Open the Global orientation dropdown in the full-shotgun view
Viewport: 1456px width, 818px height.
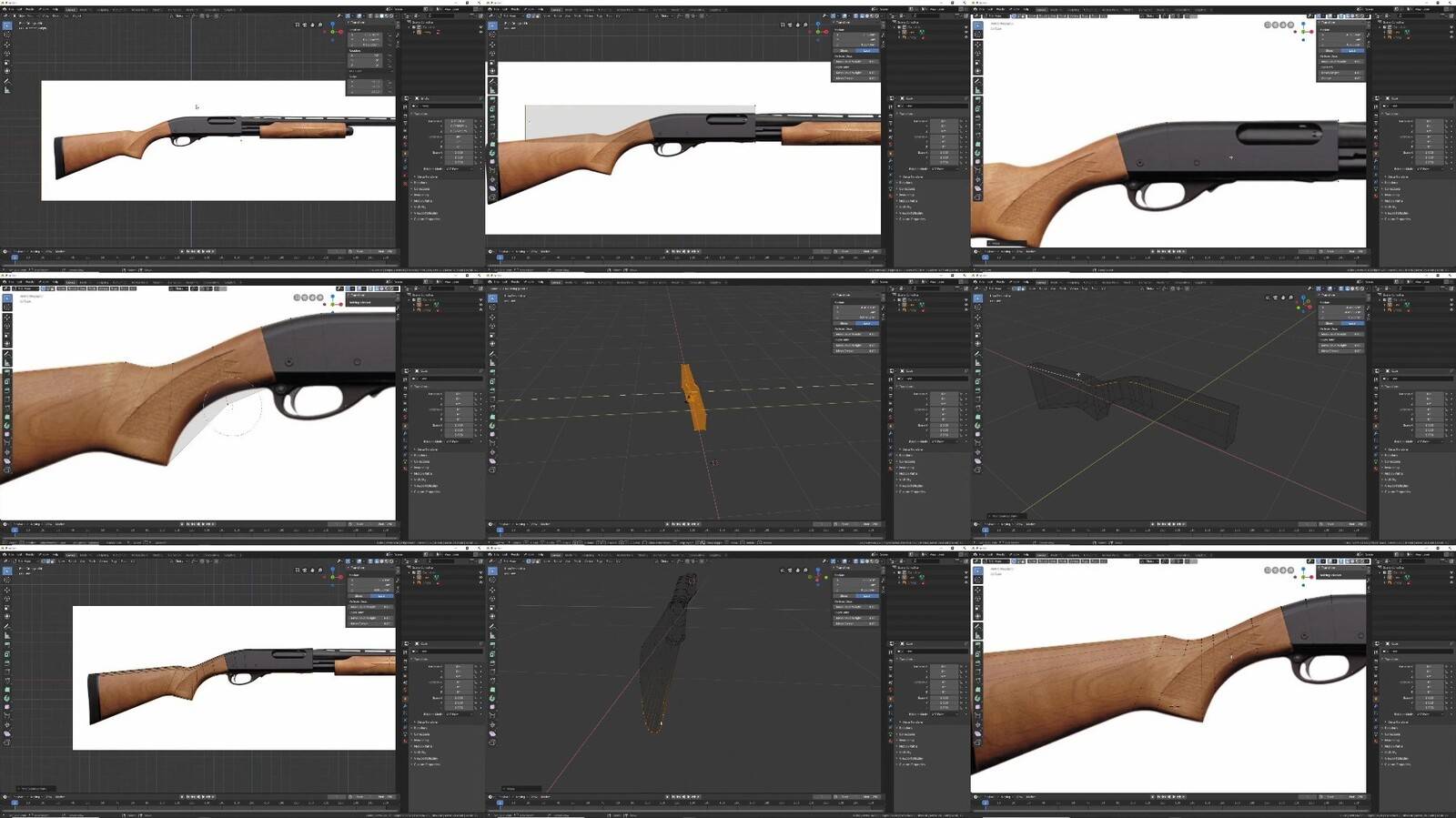click(x=177, y=15)
